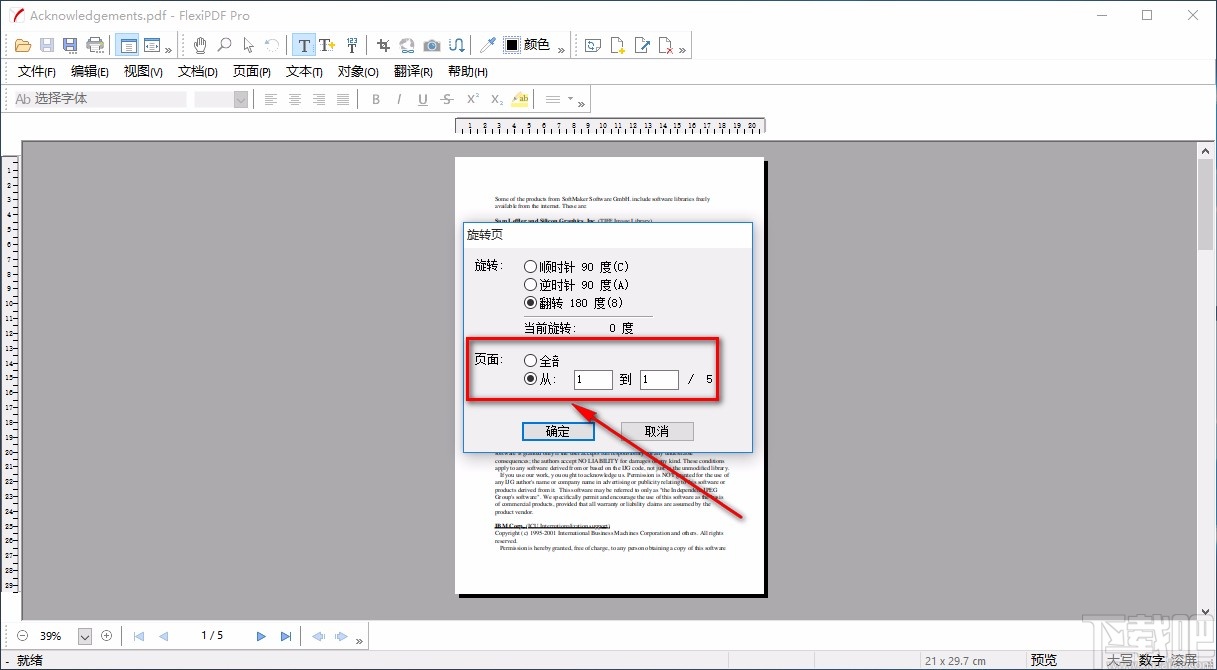Click the black 颜色 color swatch
The height and width of the screenshot is (670, 1217).
(x=512, y=45)
